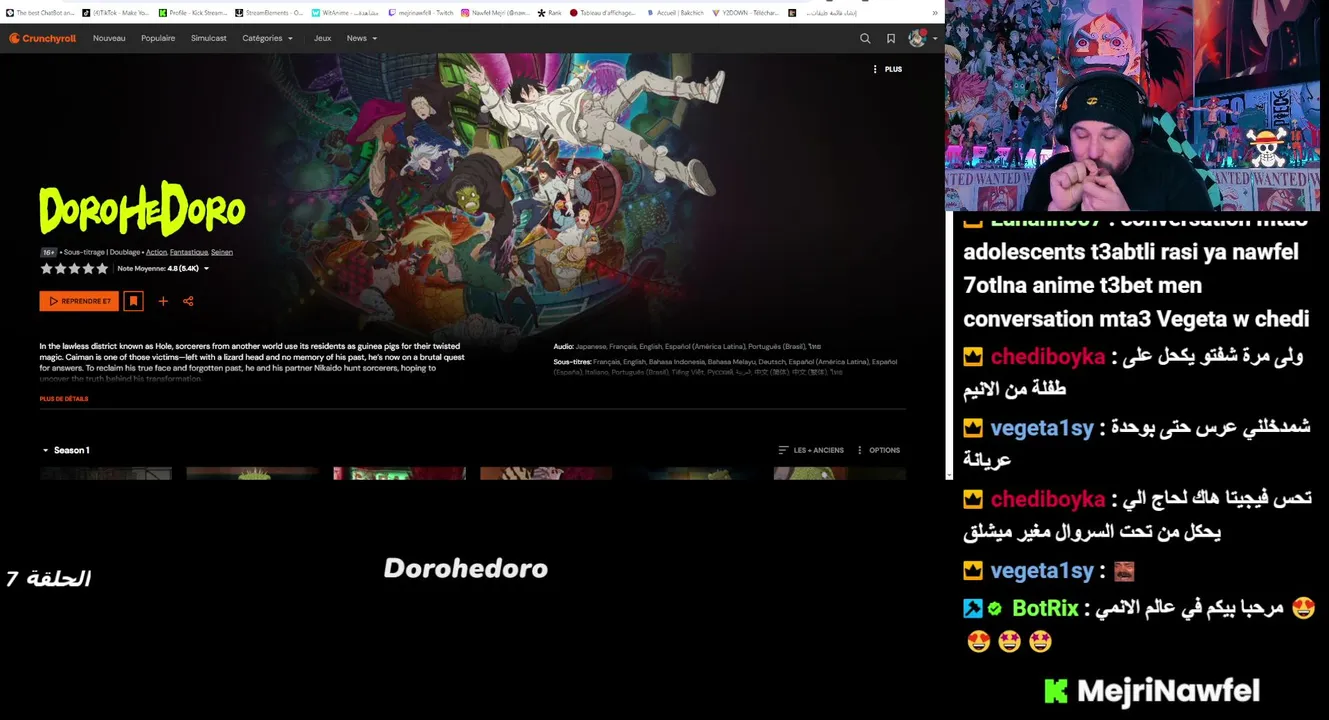The image size is (1329, 720).
Task: Add the series to a list with plus icon
Action: click(163, 301)
